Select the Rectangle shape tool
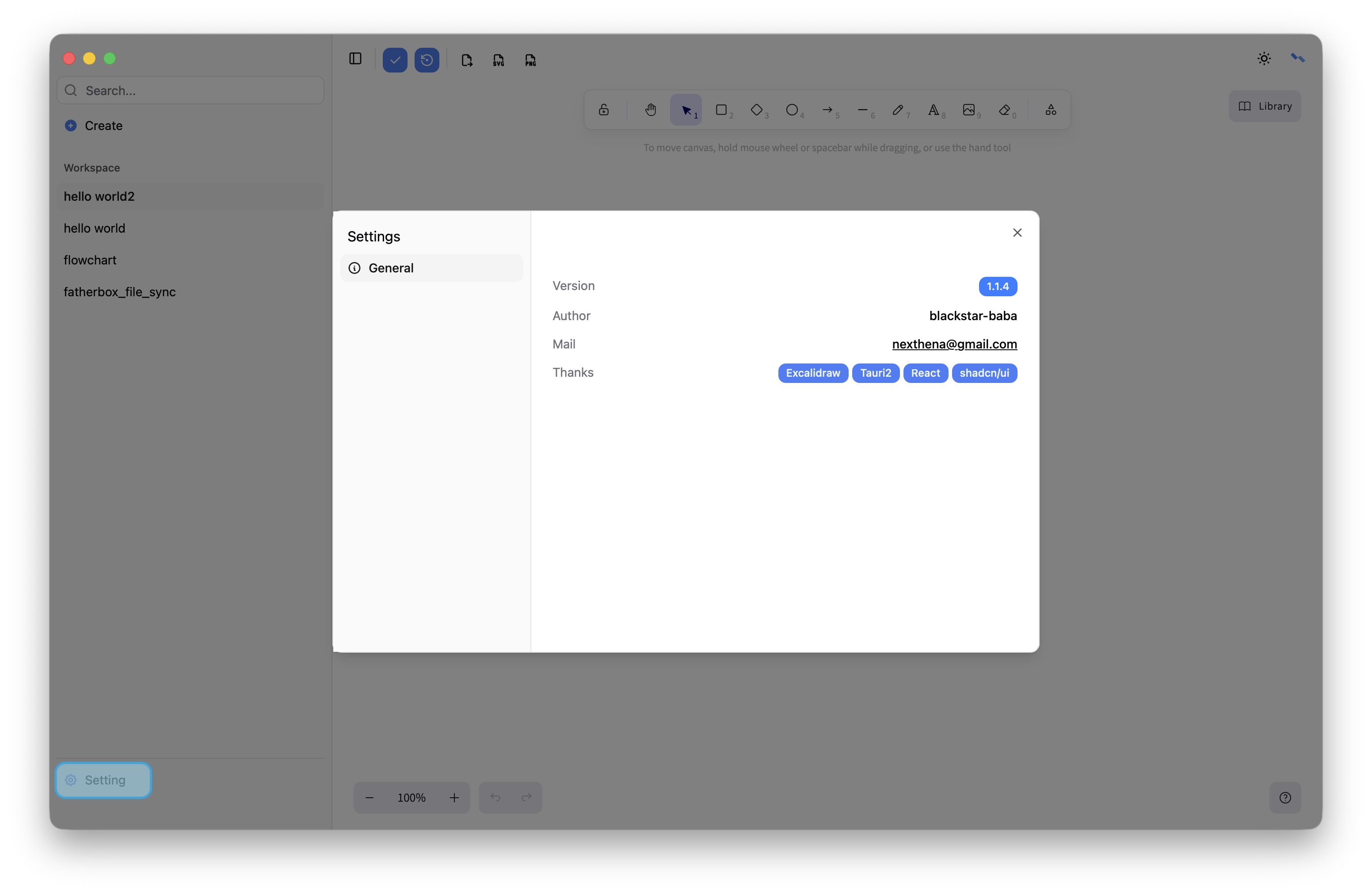Screen dimensions: 1372x895 coord(721,110)
